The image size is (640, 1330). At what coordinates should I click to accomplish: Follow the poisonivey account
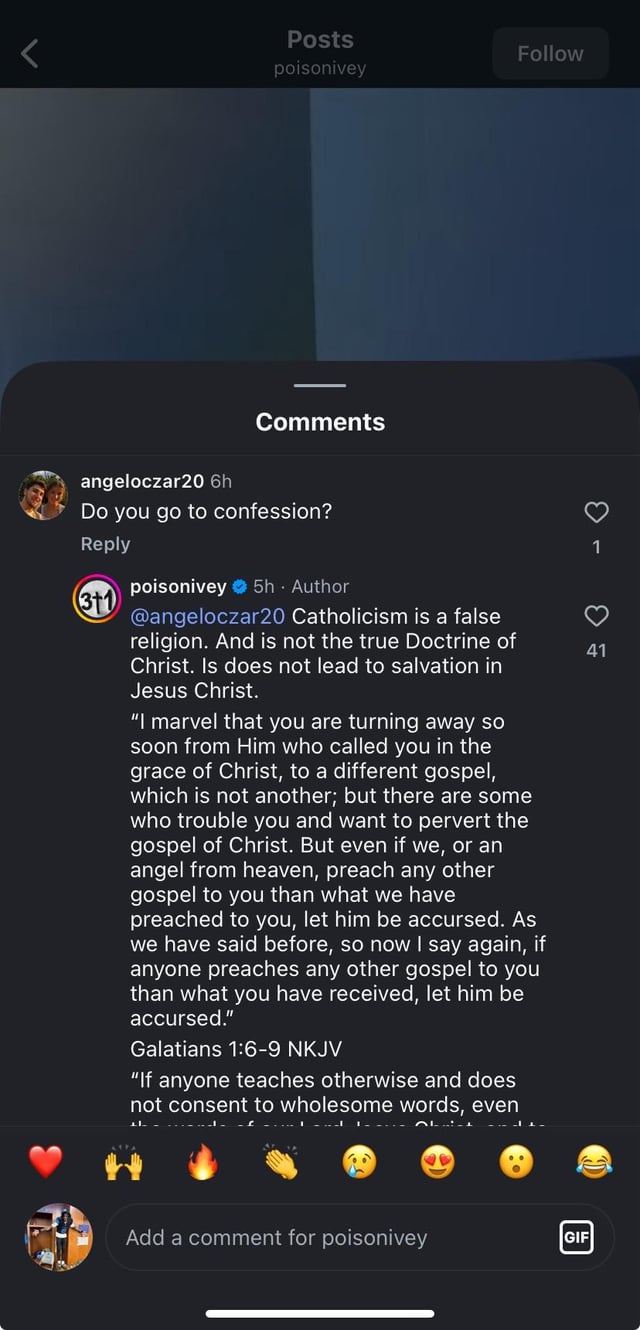coord(550,53)
